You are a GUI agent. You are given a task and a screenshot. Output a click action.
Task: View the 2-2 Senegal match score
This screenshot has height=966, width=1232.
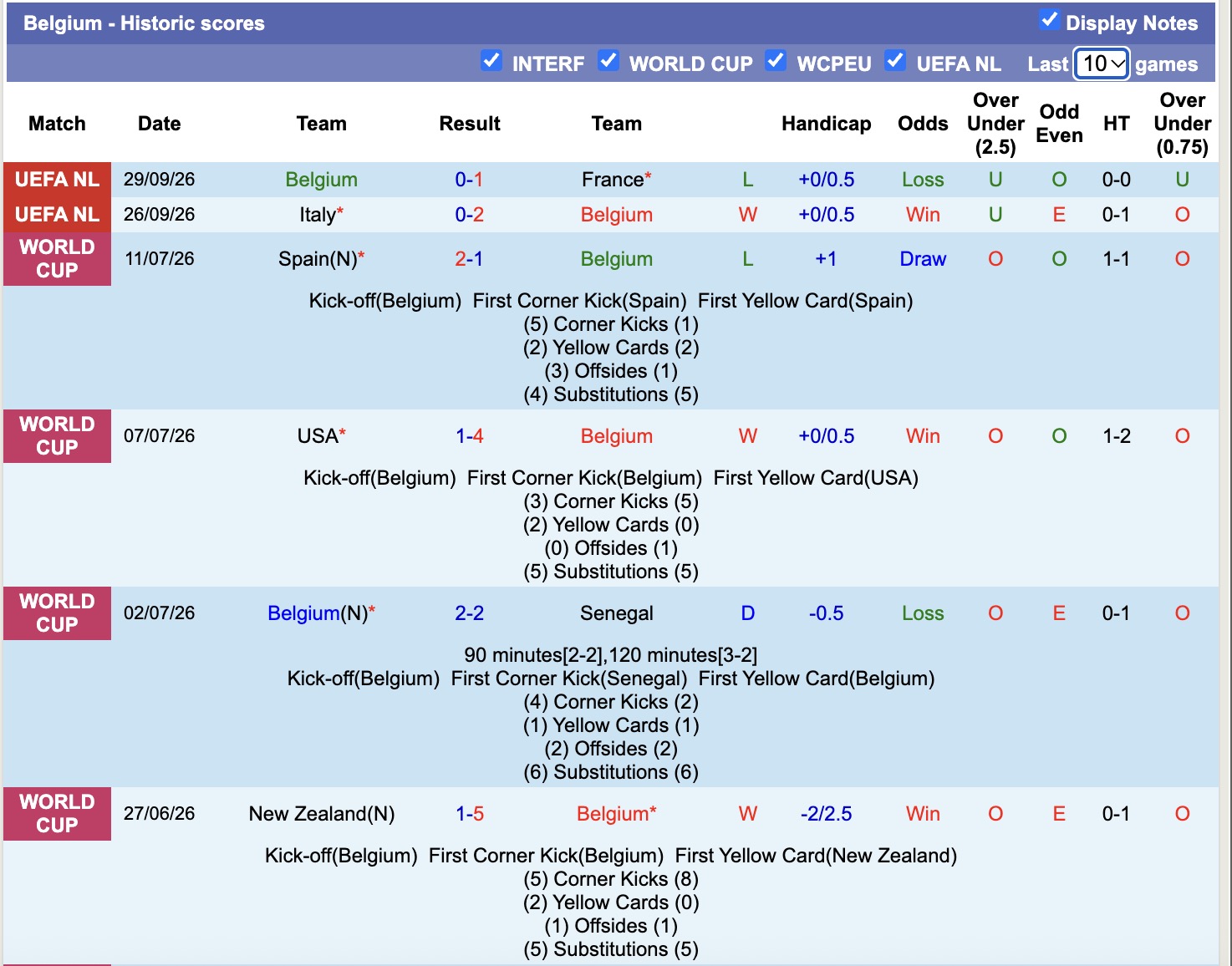[469, 613]
